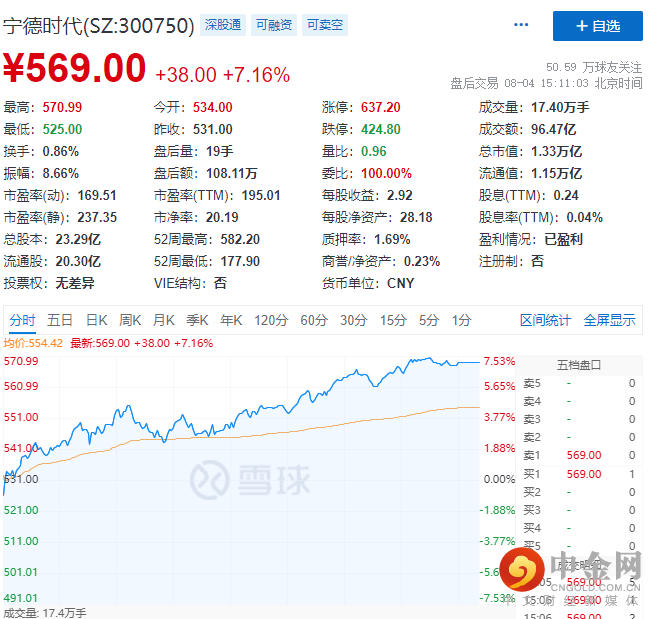
Task: Switch to the 120分 chart tab
Action: tap(271, 320)
